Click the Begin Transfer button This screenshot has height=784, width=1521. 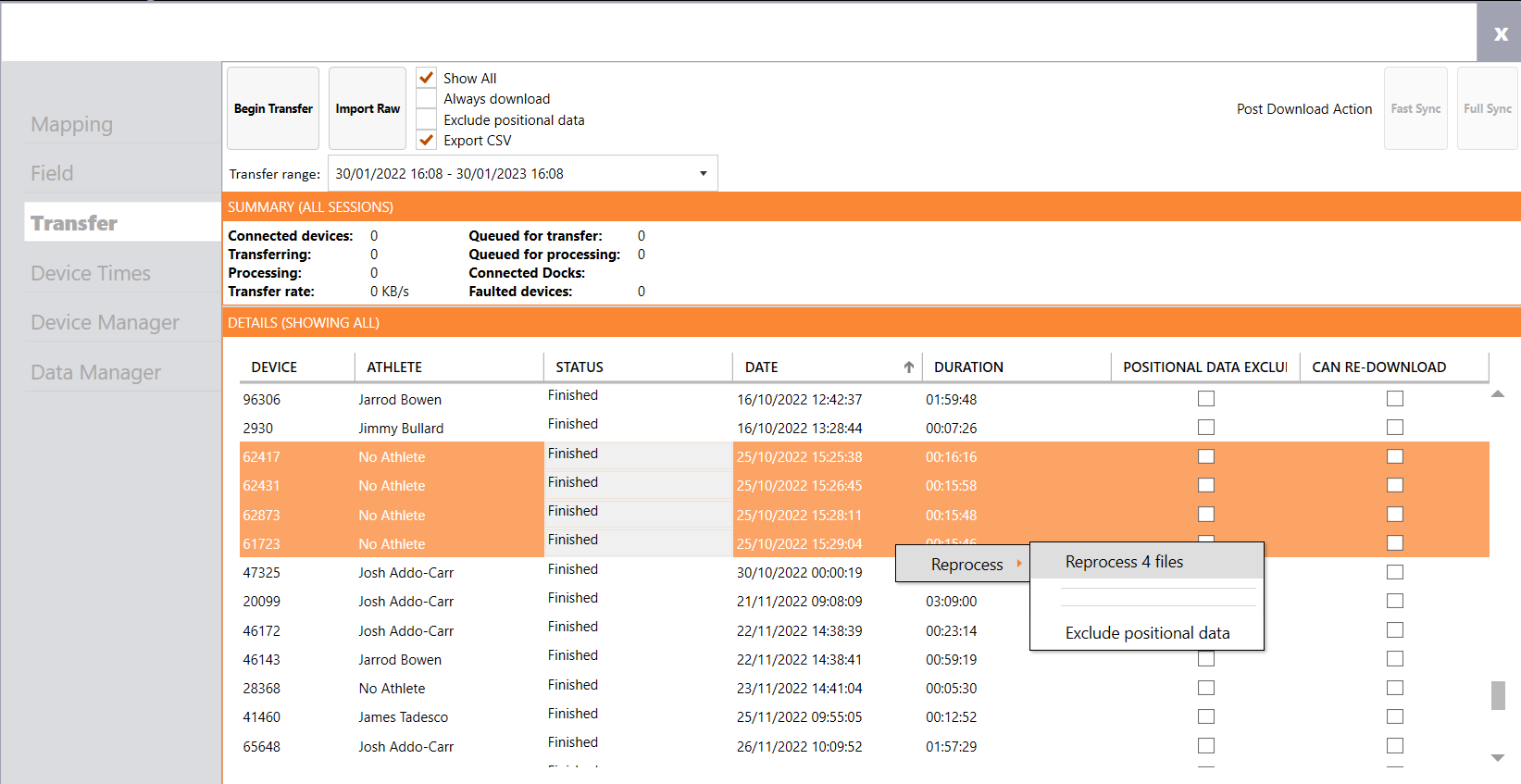[x=273, y=108]
